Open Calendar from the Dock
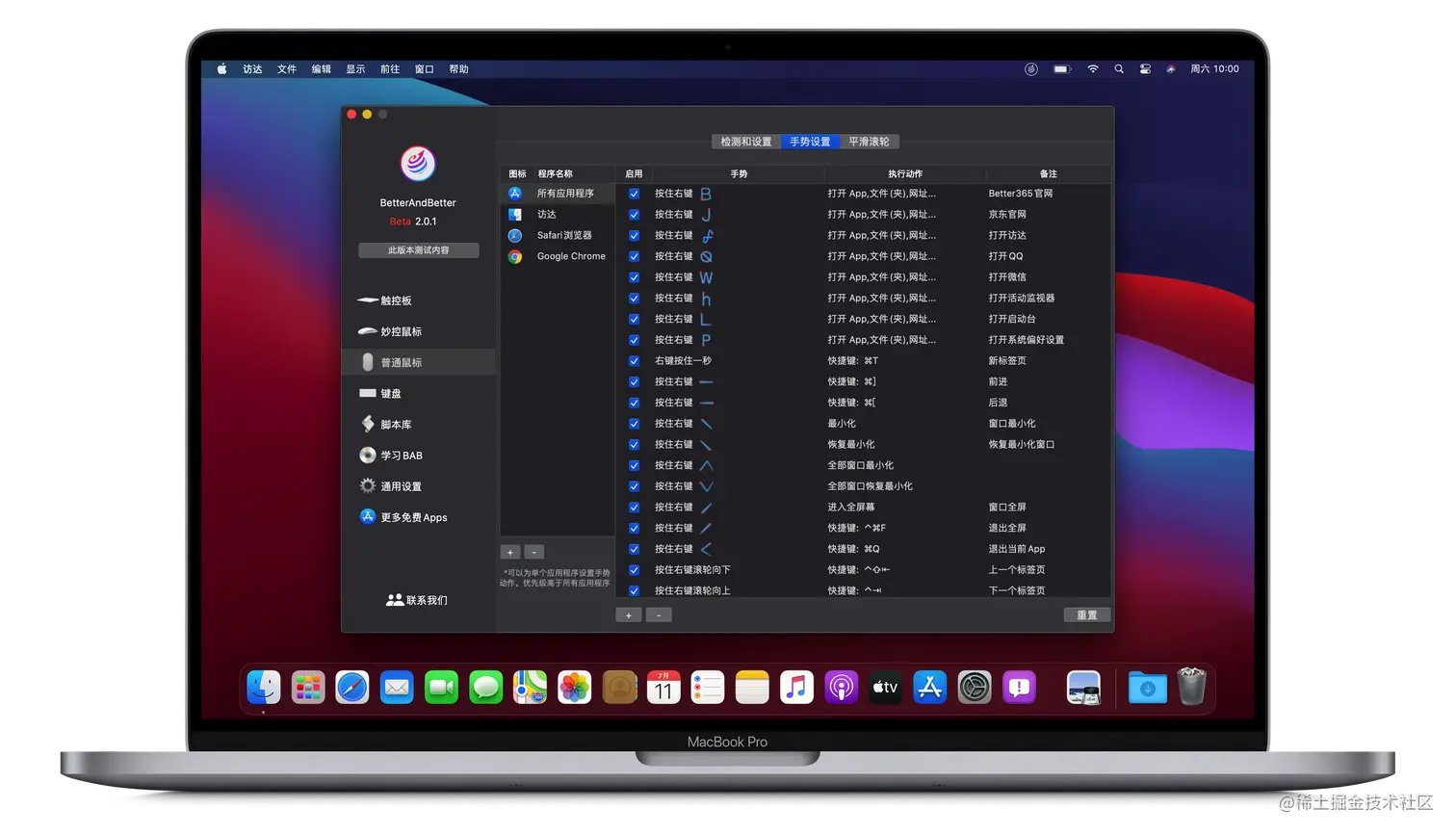Screen dimensions: 1456x835 [x=663, y=688]
